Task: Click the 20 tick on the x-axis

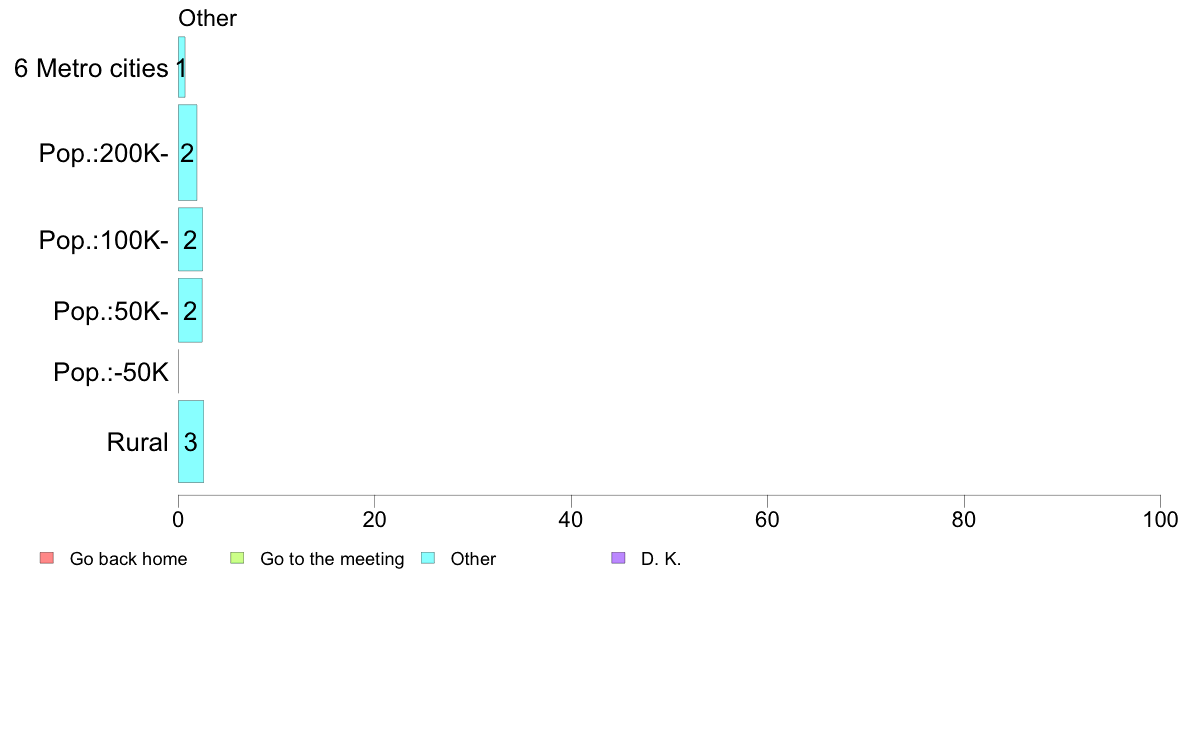Action: pos(374,519)
